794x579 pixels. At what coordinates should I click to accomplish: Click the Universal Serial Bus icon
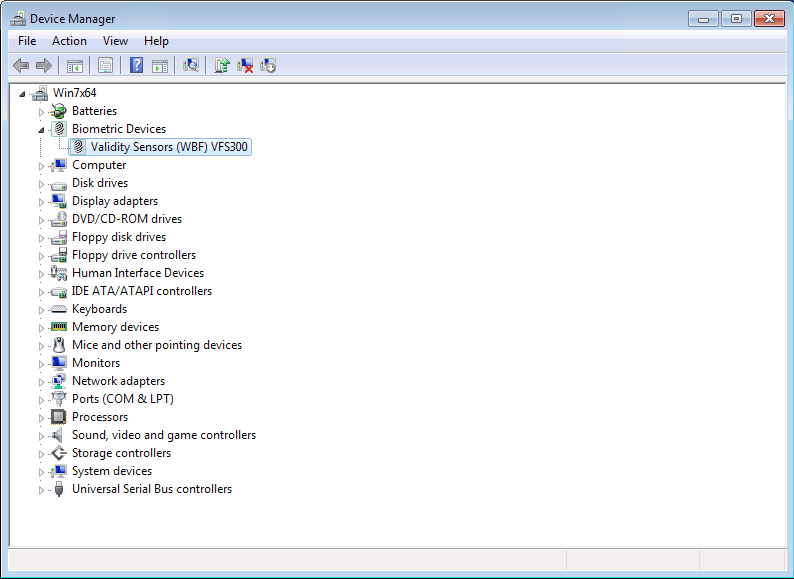pos(59,489)
